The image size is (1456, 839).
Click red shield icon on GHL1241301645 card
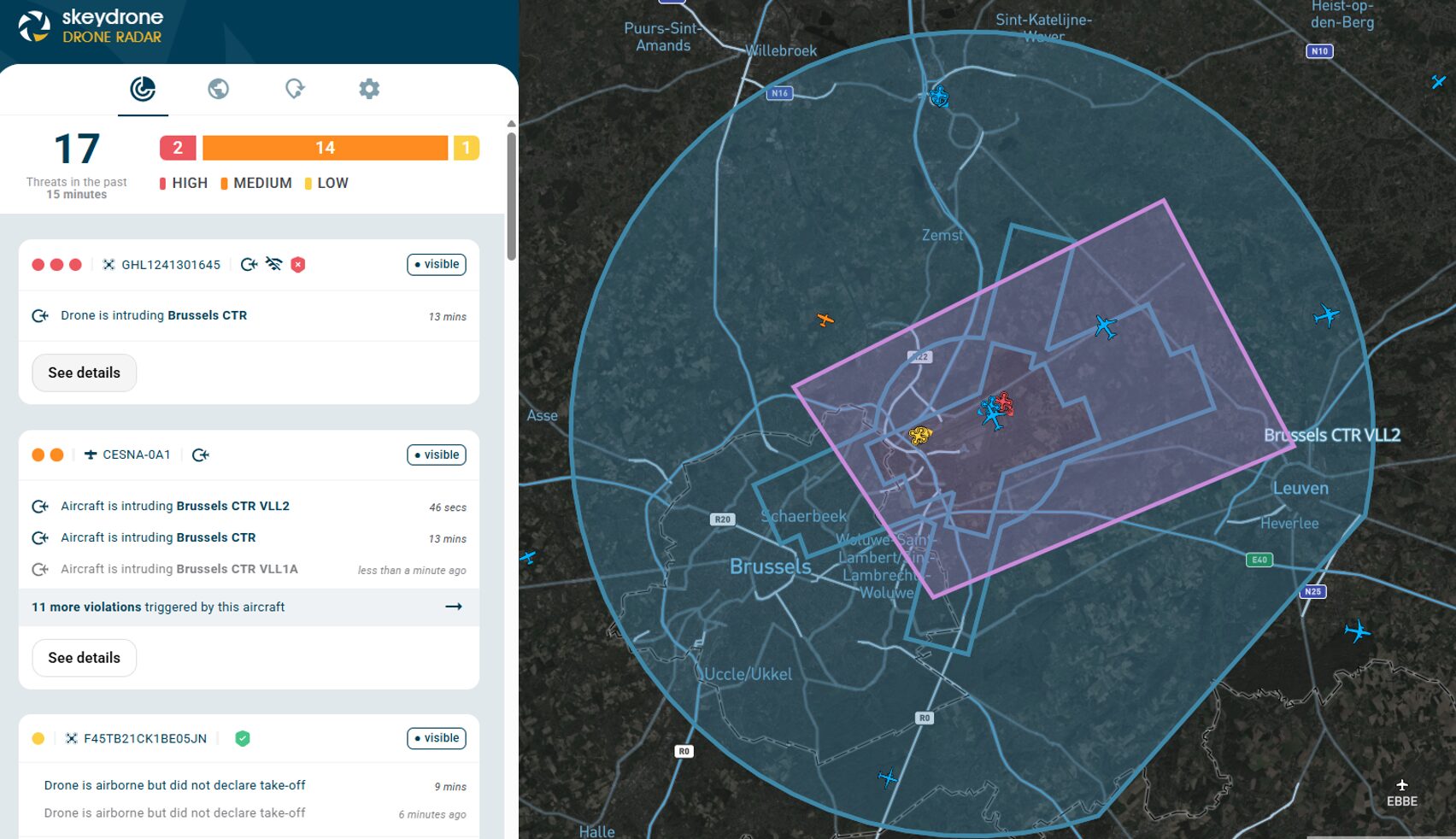(x=297, y=265)
